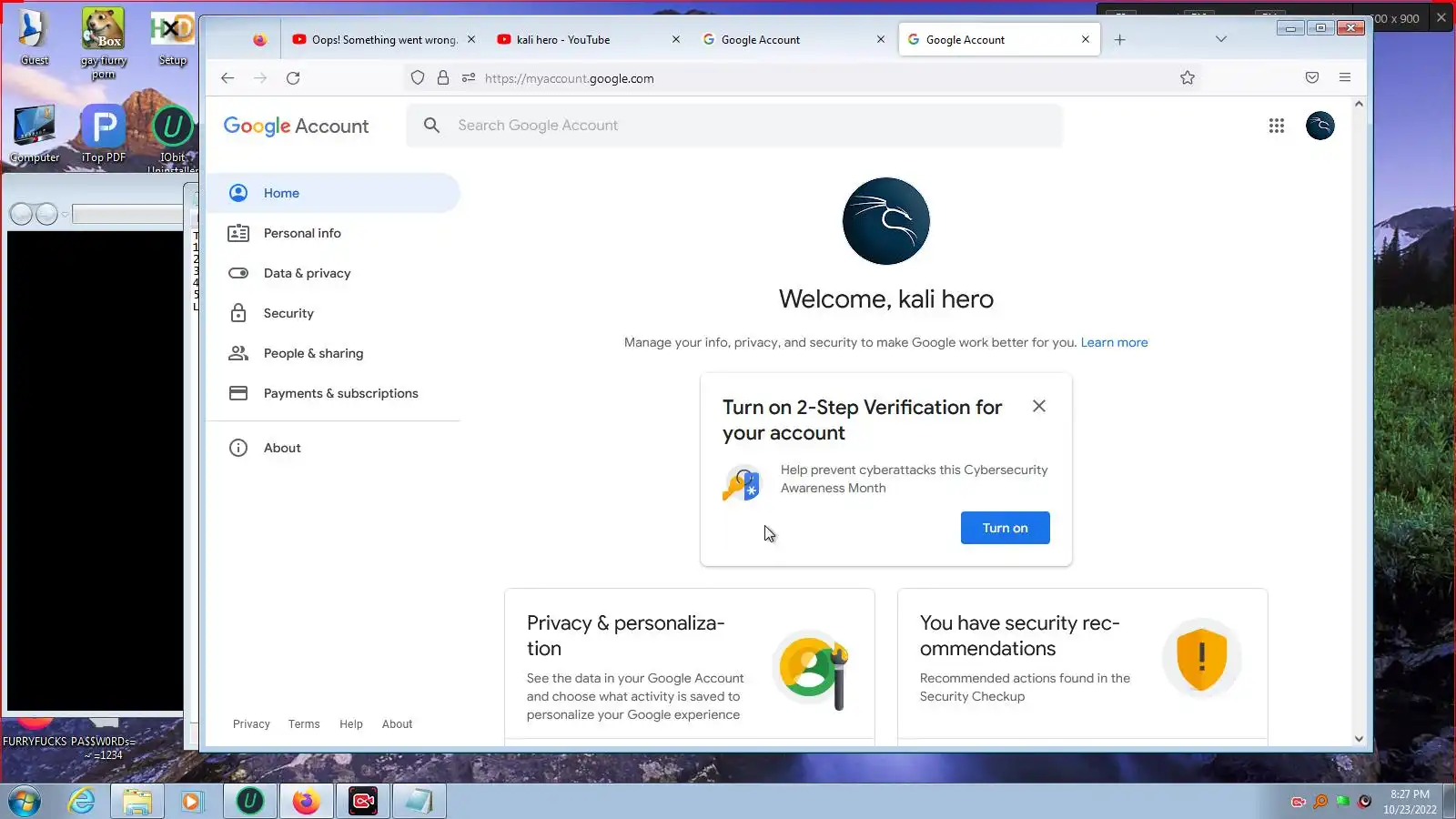Open the Windows Start button
This screenshot has height=819, width=1456.
coord(25,801)
